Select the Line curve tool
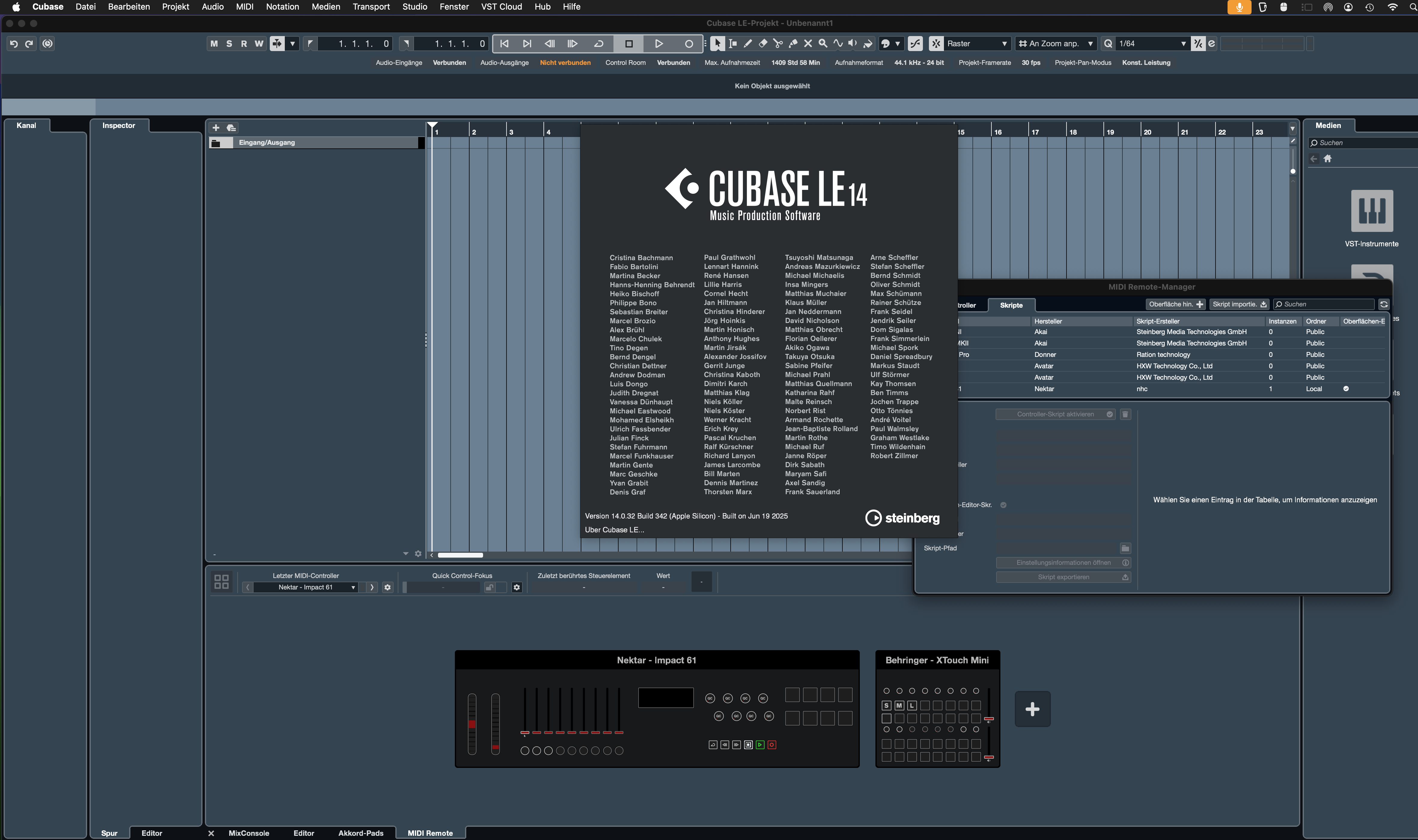Viewport: 1418px width, 840px height. 838,44
